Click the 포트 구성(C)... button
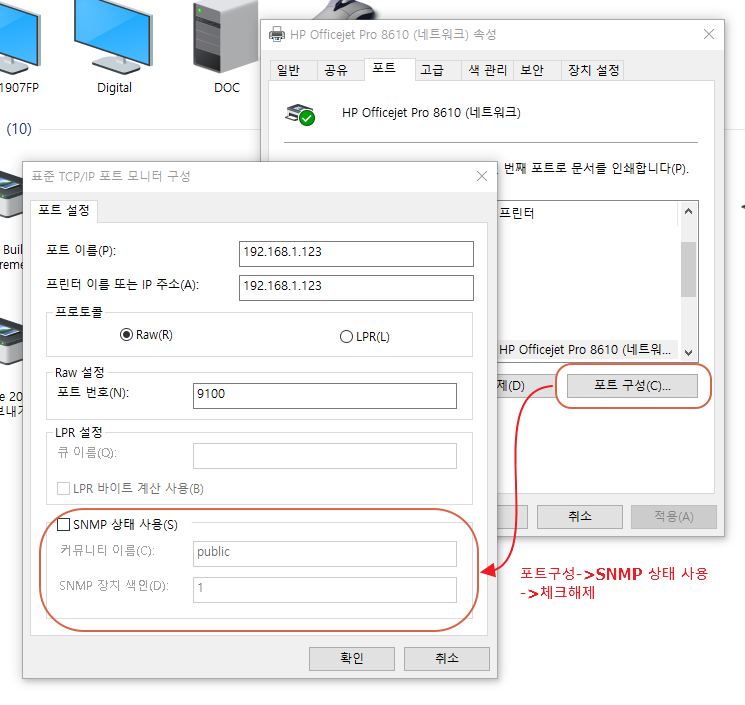 pos(632,386)
